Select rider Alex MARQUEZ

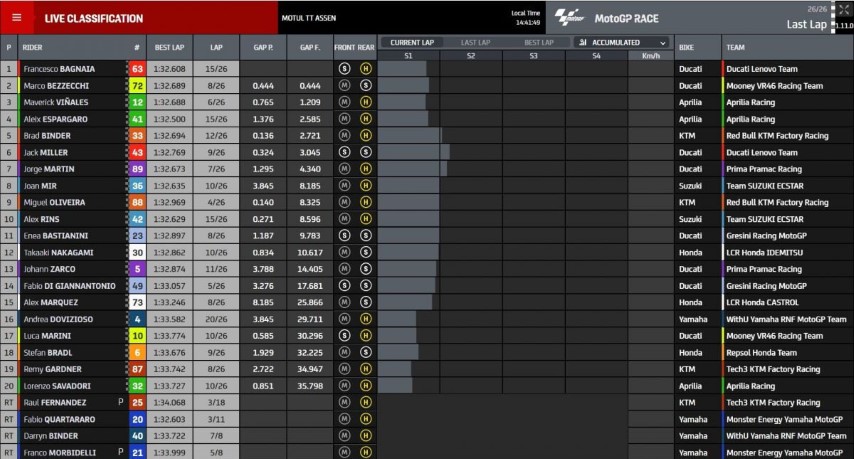pyautogui.click(x=51, y=302)
